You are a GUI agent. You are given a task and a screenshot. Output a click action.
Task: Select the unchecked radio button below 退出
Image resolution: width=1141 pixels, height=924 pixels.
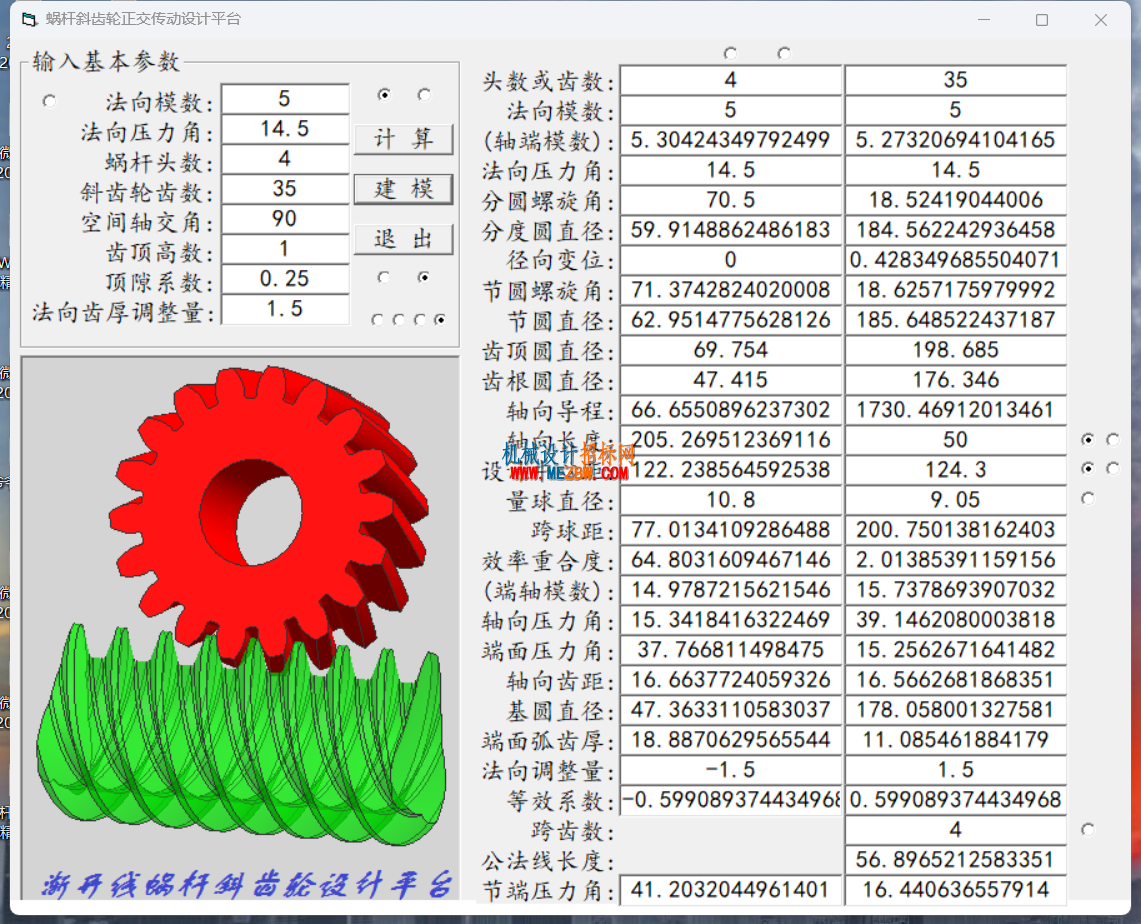[383, 276]
